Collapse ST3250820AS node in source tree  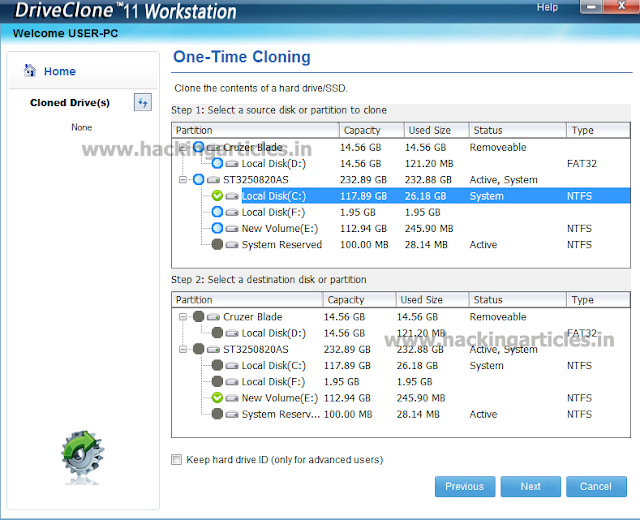point(183,180)
